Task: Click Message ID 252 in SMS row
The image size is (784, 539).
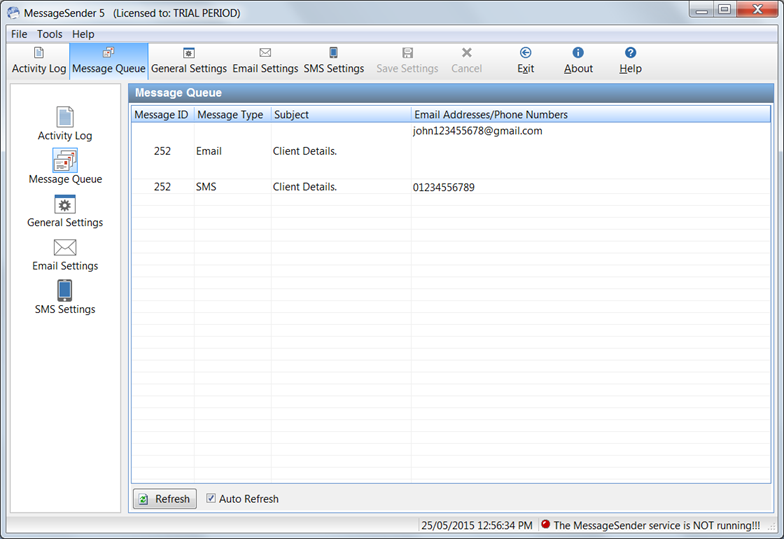Action: click(x=162, y=187)
